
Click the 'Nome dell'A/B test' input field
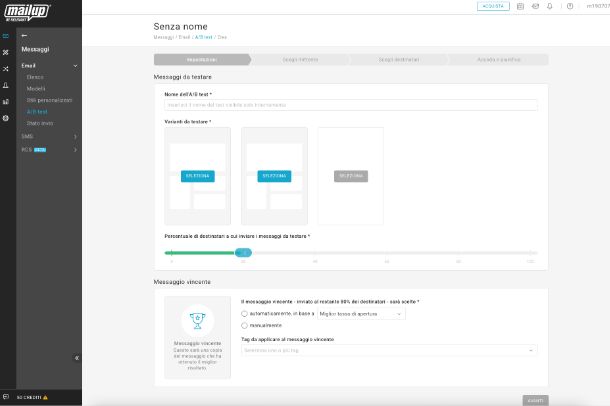coord(350,104)
